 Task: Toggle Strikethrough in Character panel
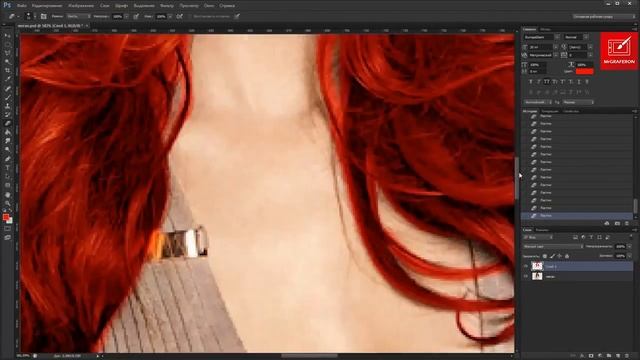[x=587, y=82]
